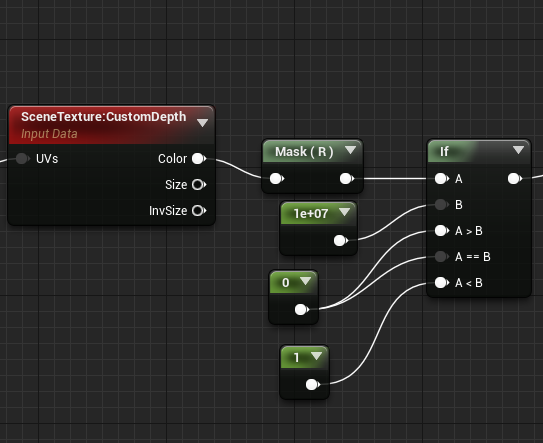Click the A > B input pin
Image resolution: width=543 pixels, height=443 pixels.
click(441, 231)
